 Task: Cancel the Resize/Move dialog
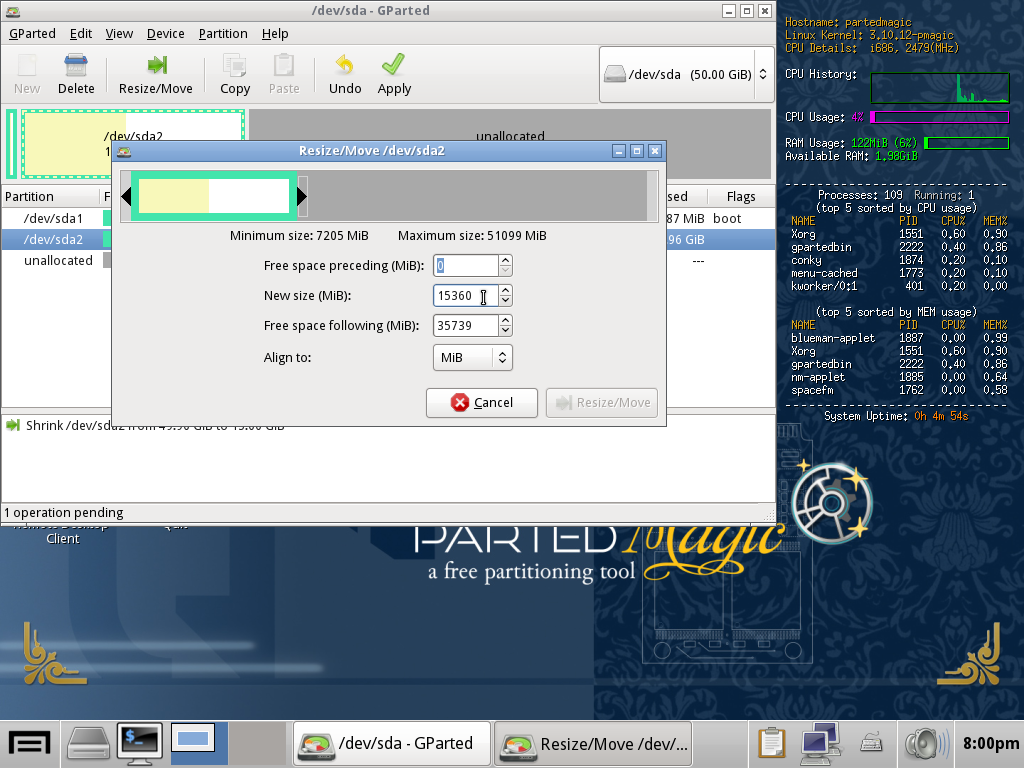[x=481, y=402]
